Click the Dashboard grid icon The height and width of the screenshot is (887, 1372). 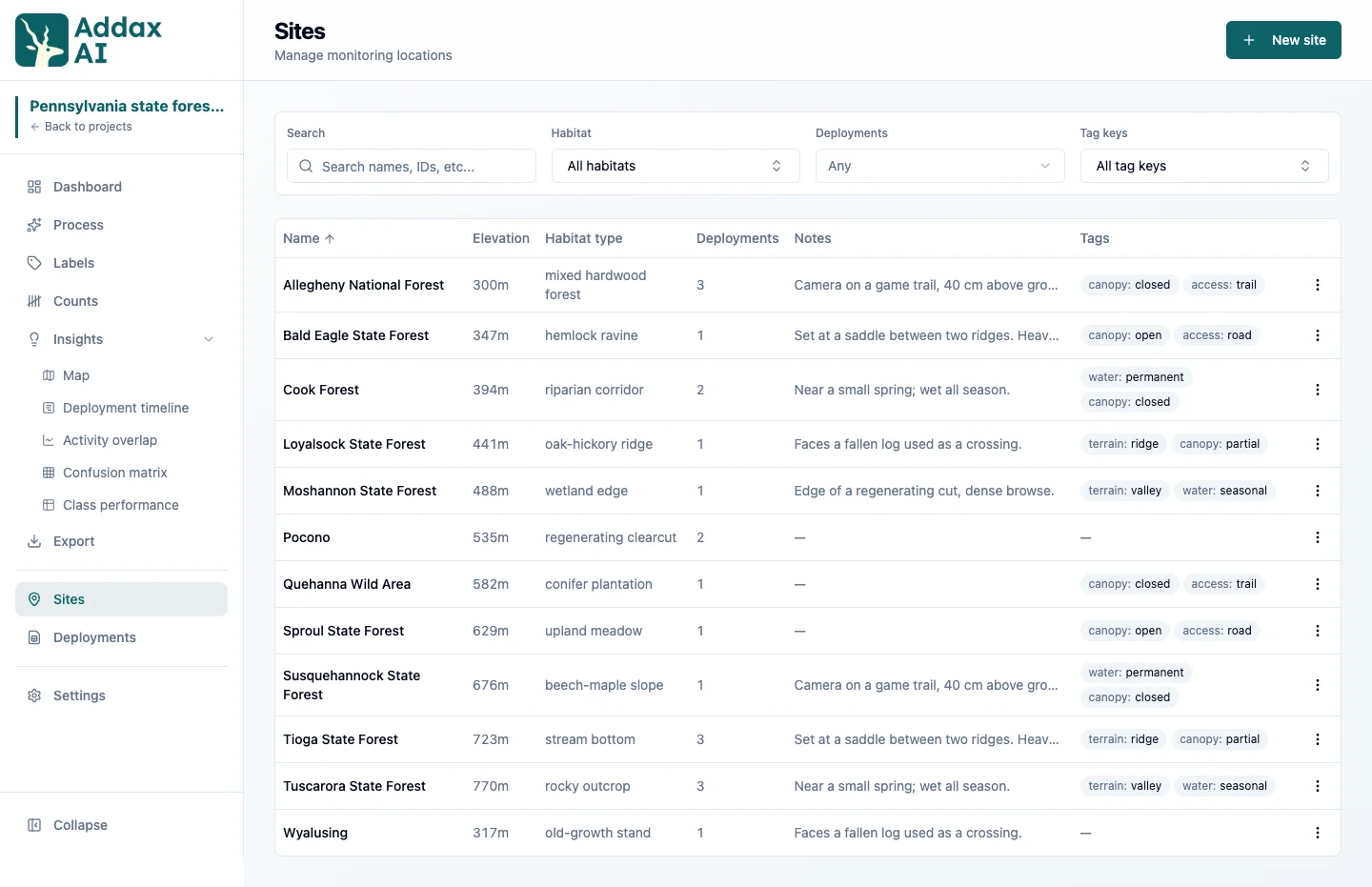[x=34, y=187]
